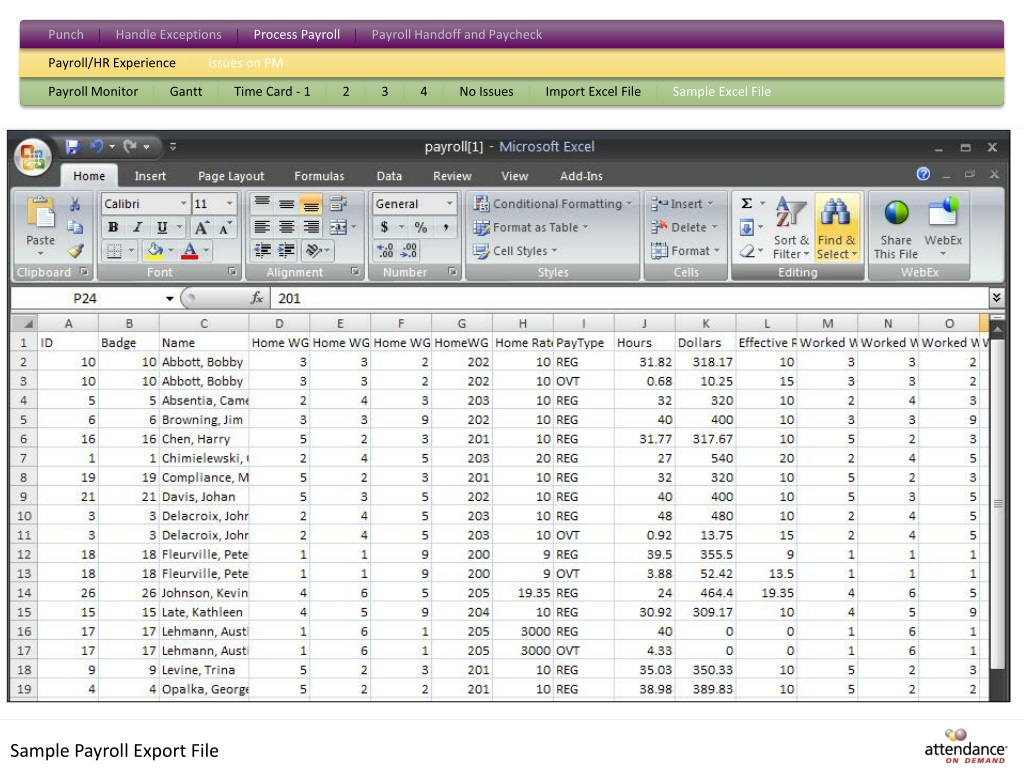Apply Percent Style format

click(421, 227)
